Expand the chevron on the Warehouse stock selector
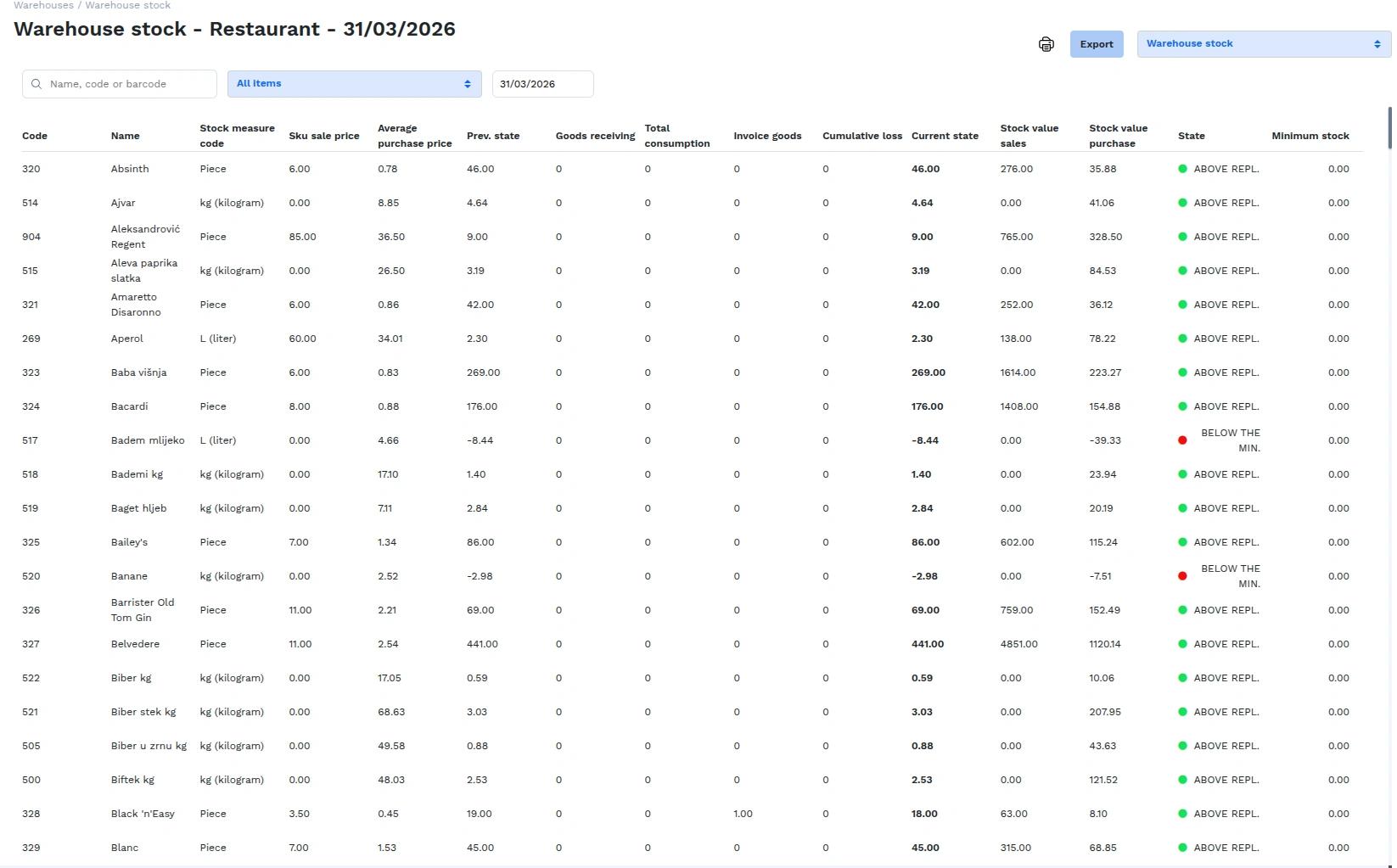This screenshot has width=1397, height=868. coord(1377,43)
